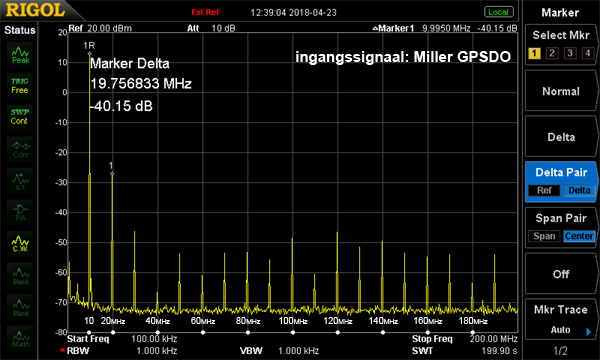Click the dimmed S.T. status icon
Screen dimensions: 600x360
coord(20,181)
